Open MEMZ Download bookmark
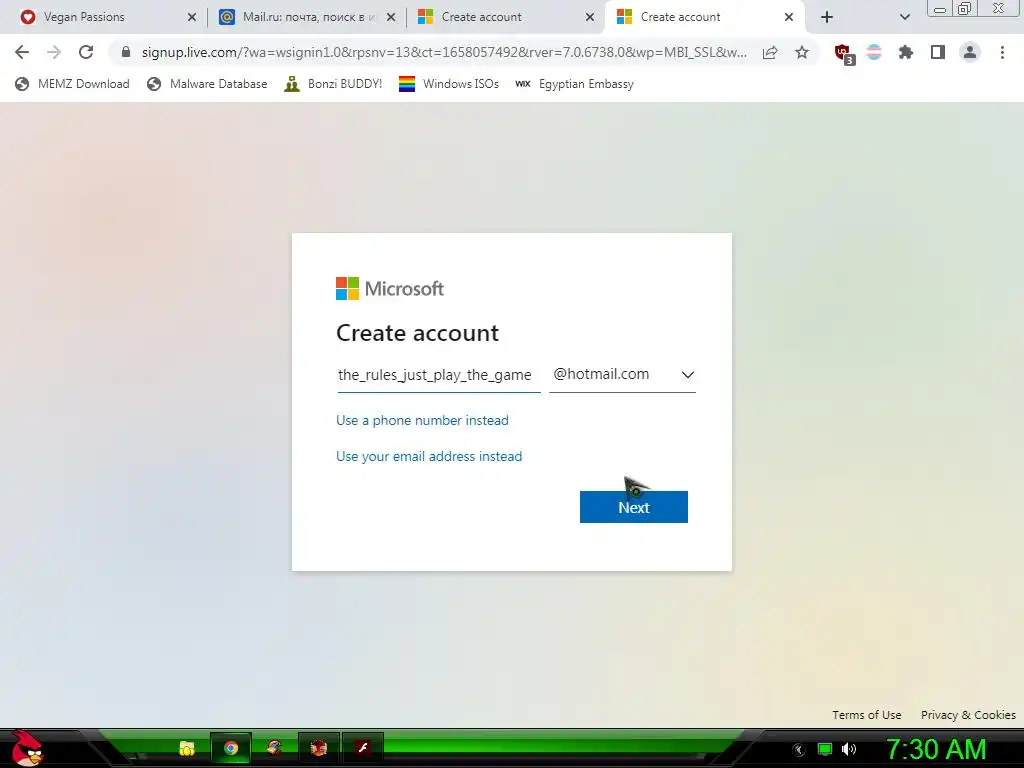The image size is (1024, 768). (72, 84)
